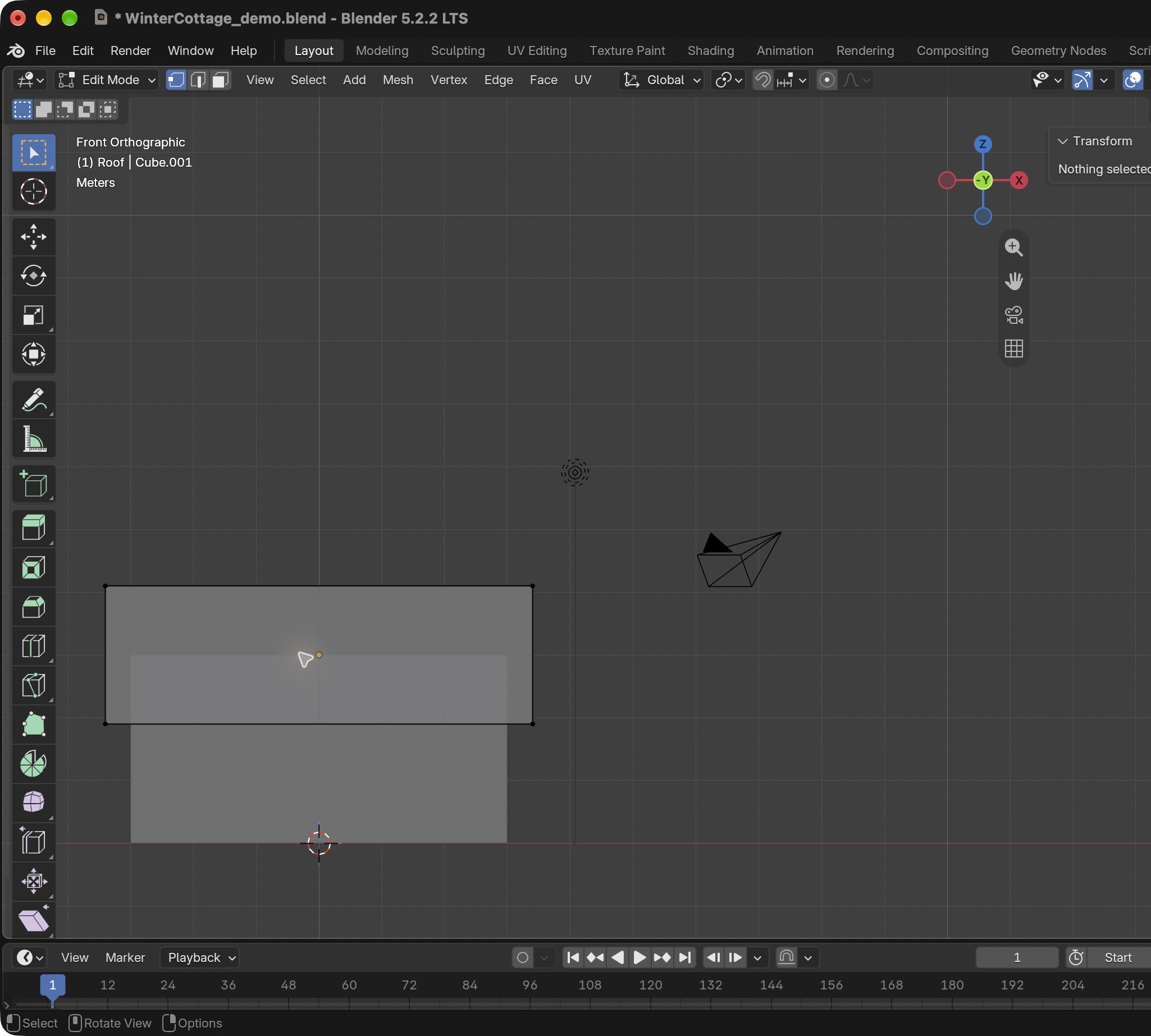Open the Edit Mode dropdown
The width and height of the screenshot is (1151, 1036).
107,80
